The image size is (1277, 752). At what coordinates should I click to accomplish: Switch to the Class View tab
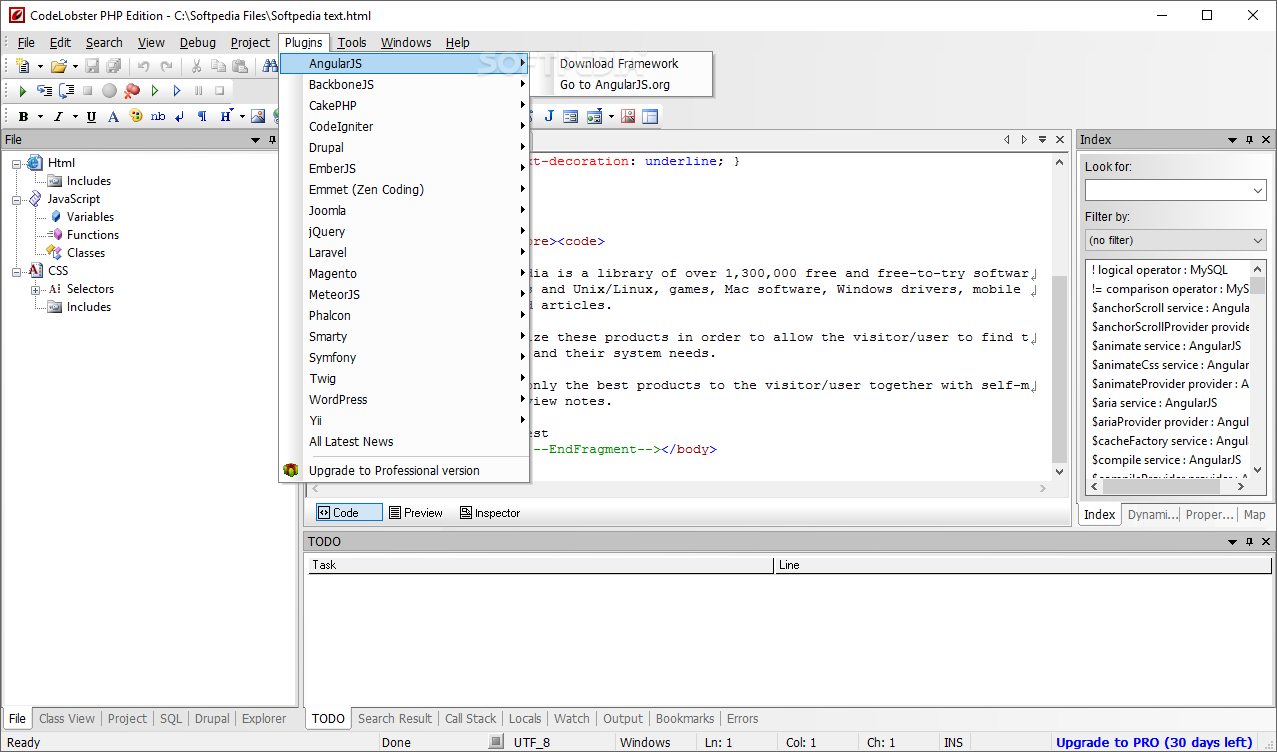pyautogui.click(x=67, y=719)
